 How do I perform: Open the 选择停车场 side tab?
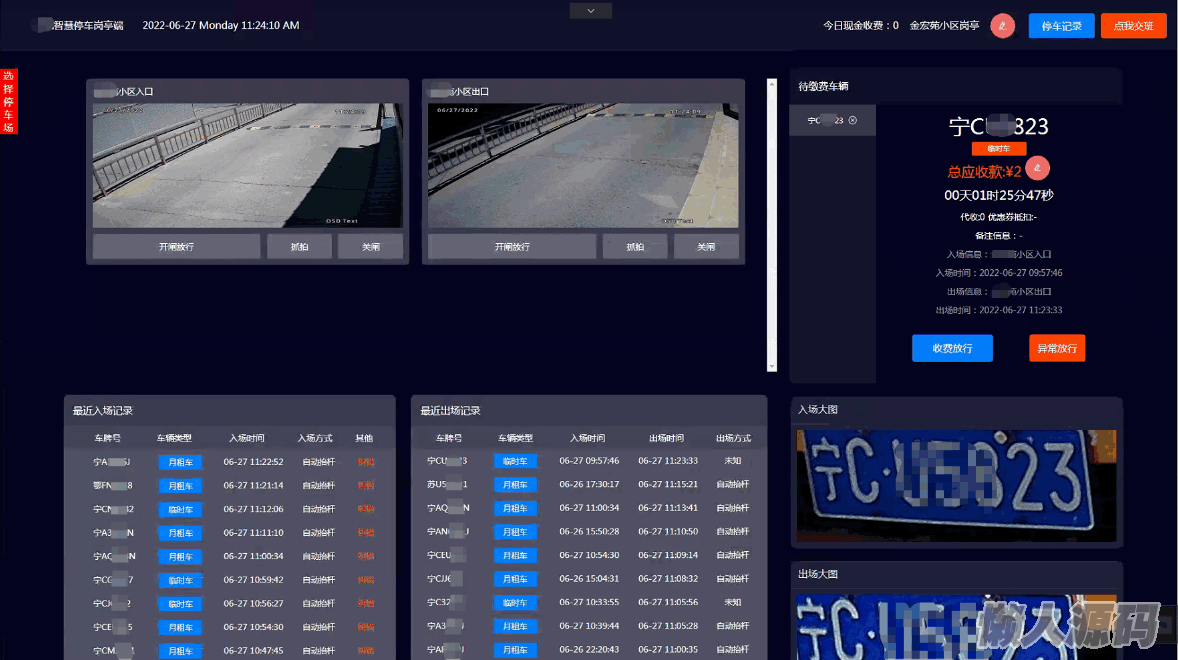pyautogui.click(x=9, y=101)
